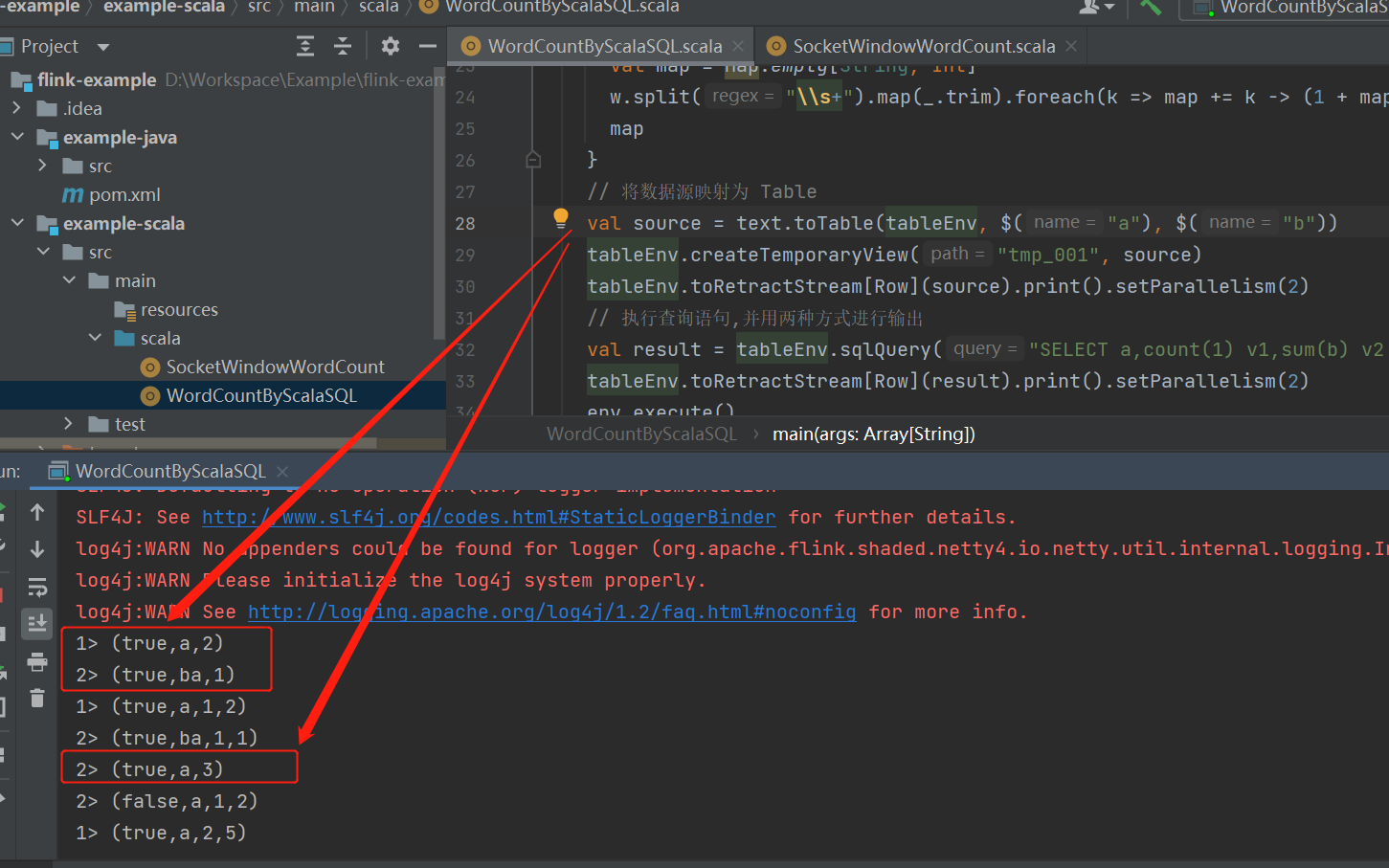The height and width of the screenshot is (868, 1389).
Task: Collapse the scala folder
Action: point(95,338)
